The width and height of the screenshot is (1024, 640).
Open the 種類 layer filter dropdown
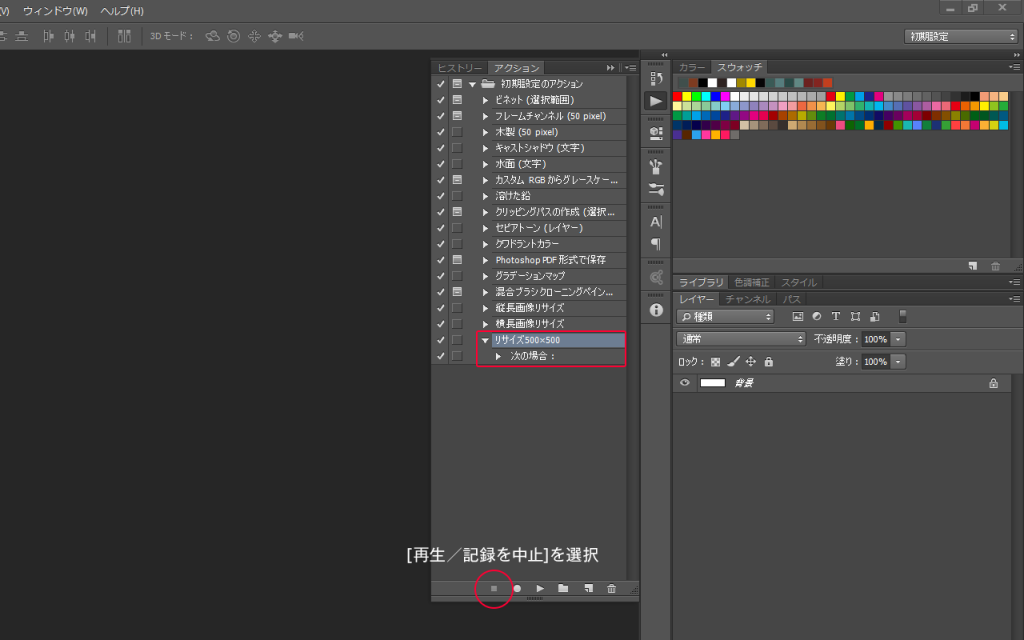point(725,317)
